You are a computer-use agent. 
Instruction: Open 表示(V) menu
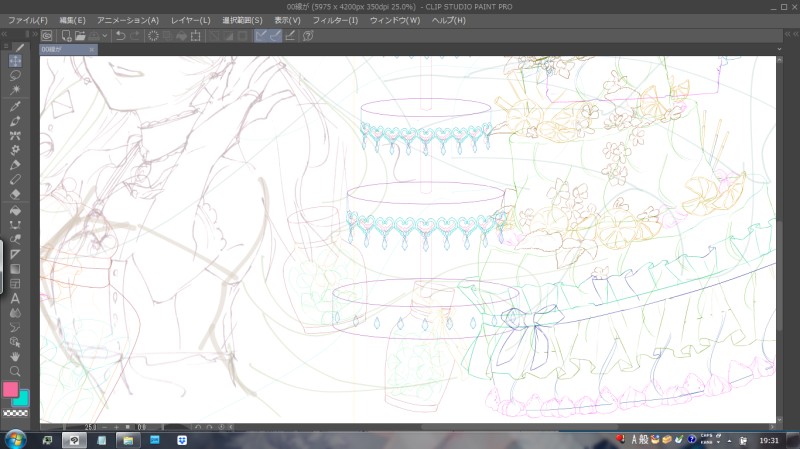[x=287, y=20]
